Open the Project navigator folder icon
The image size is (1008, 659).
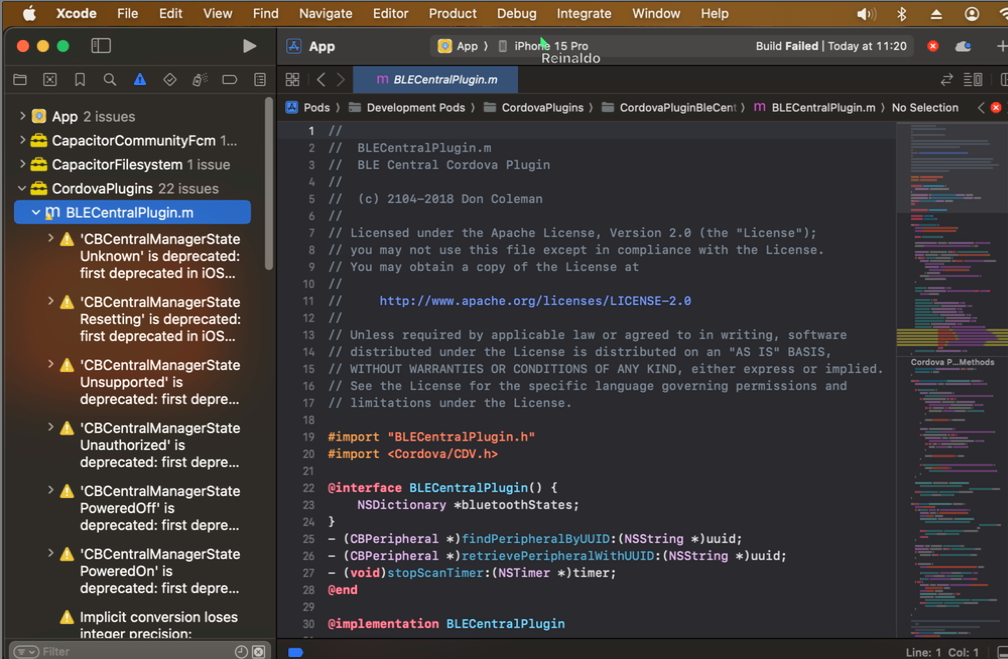[x=20, y=80]
